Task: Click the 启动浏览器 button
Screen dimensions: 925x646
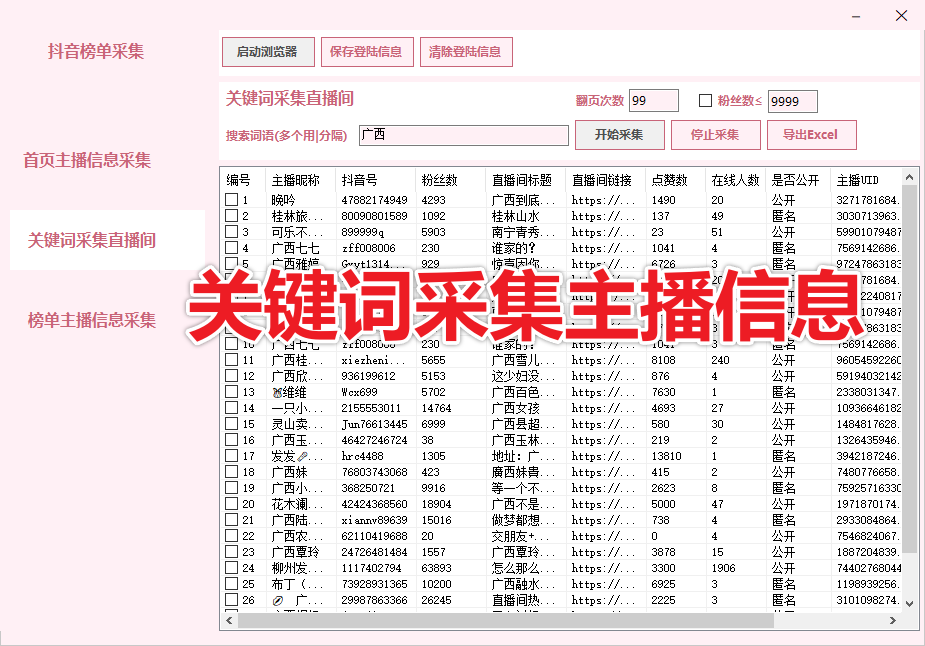Action: [x=267, y=52]
